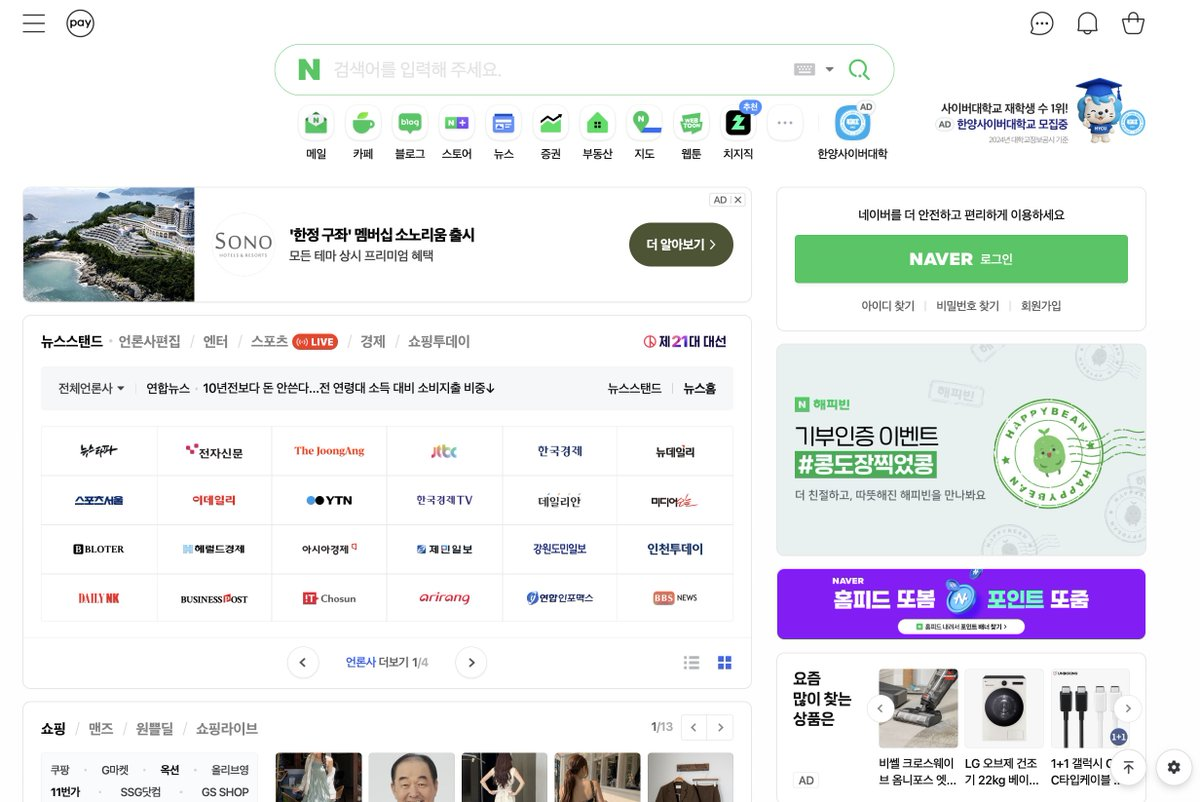Open the 홈피드 포인트 purple banner

(961, 604)
